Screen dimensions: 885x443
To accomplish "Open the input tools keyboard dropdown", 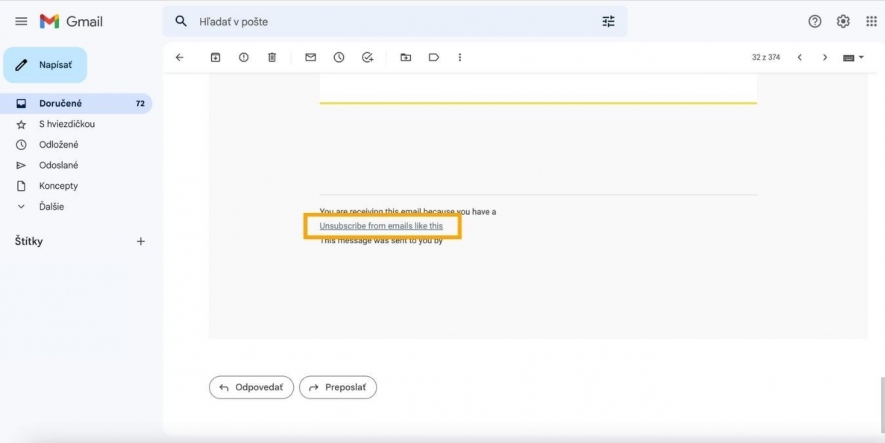I will 853,57.
